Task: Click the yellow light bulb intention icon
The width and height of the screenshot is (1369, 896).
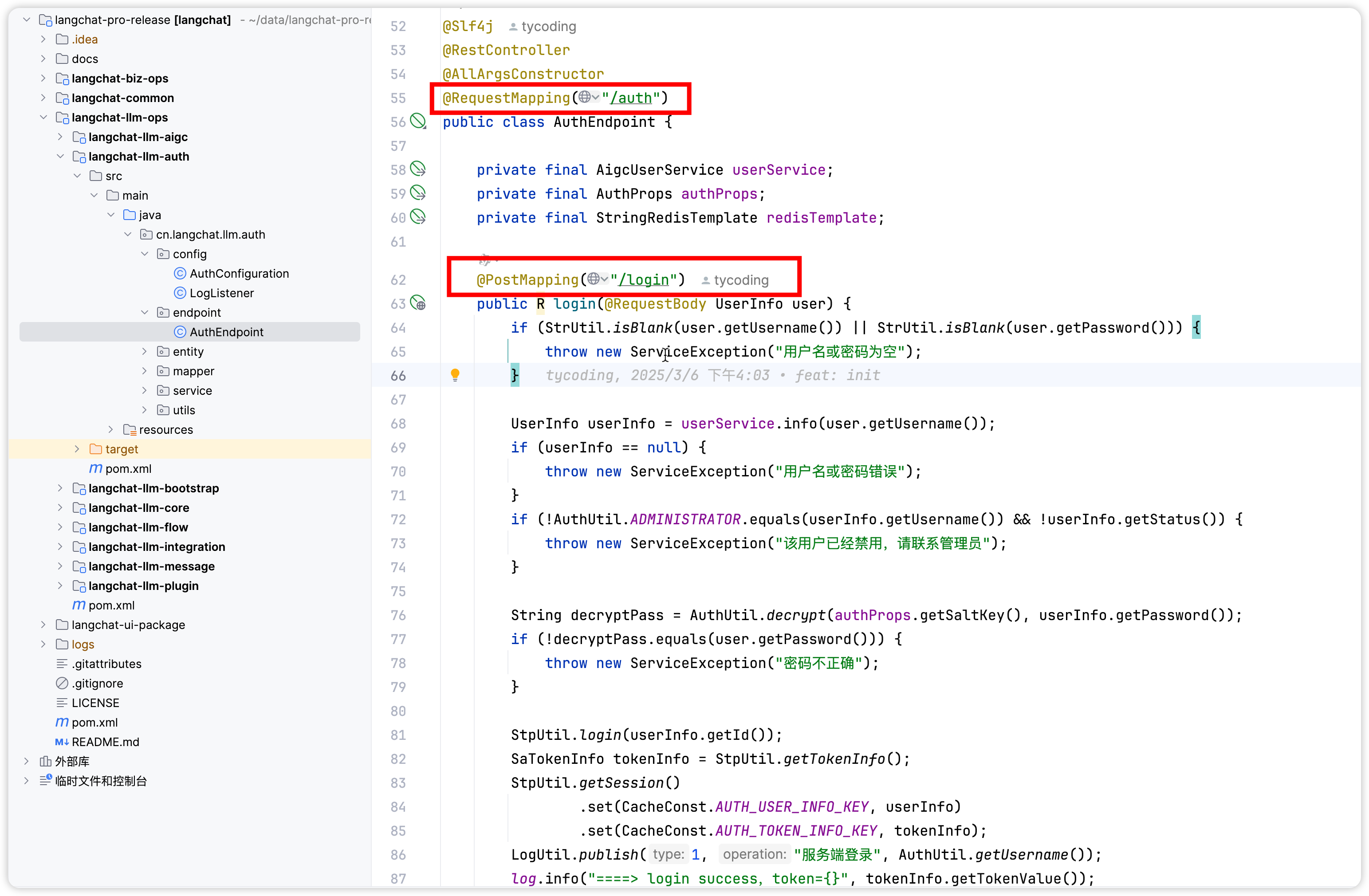Action: [x=455, y=375]
